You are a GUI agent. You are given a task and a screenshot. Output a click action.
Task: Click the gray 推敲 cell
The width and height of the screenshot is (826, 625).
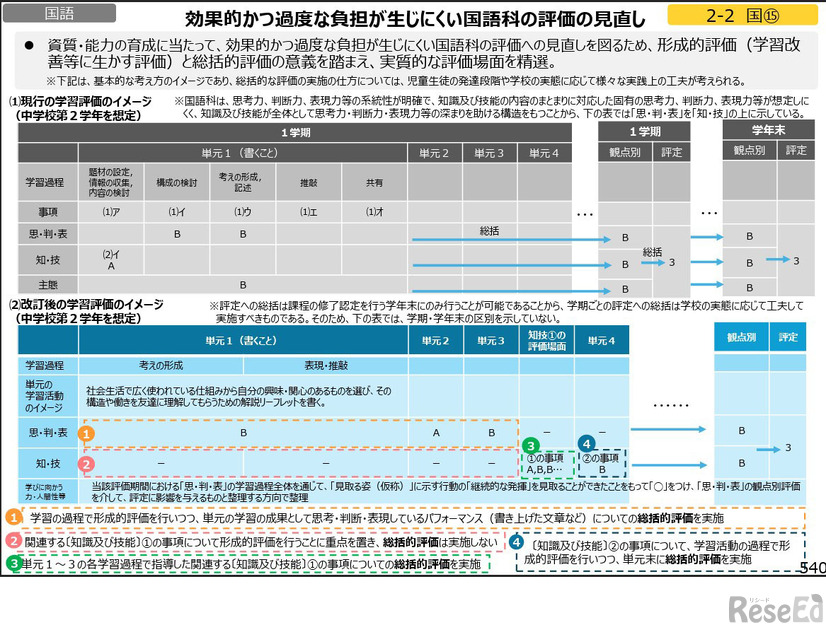pos(309,182)
